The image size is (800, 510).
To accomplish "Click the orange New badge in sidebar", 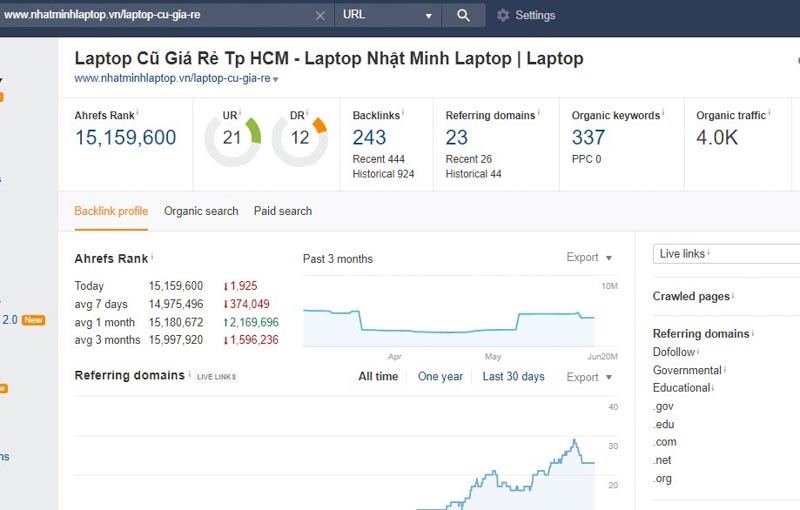I will (x=33, y=320).
